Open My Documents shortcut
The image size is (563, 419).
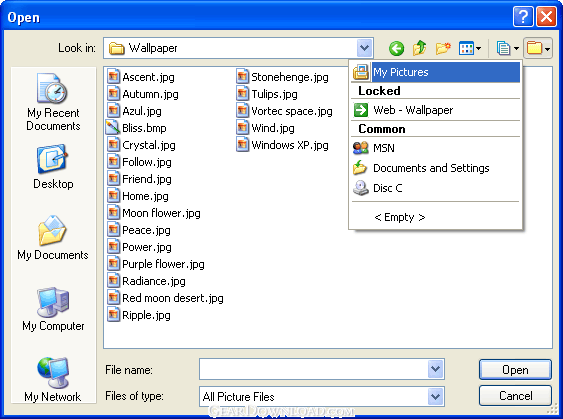[53, 238]
